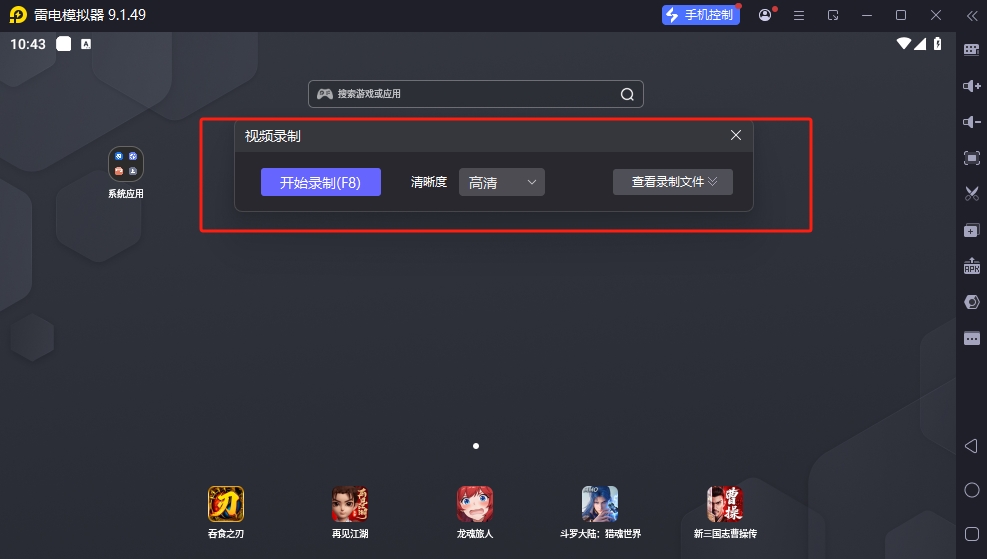Viewport: 987px width, 559px height.
Task: Minimize the emulator window
Action: coord(867,15)
